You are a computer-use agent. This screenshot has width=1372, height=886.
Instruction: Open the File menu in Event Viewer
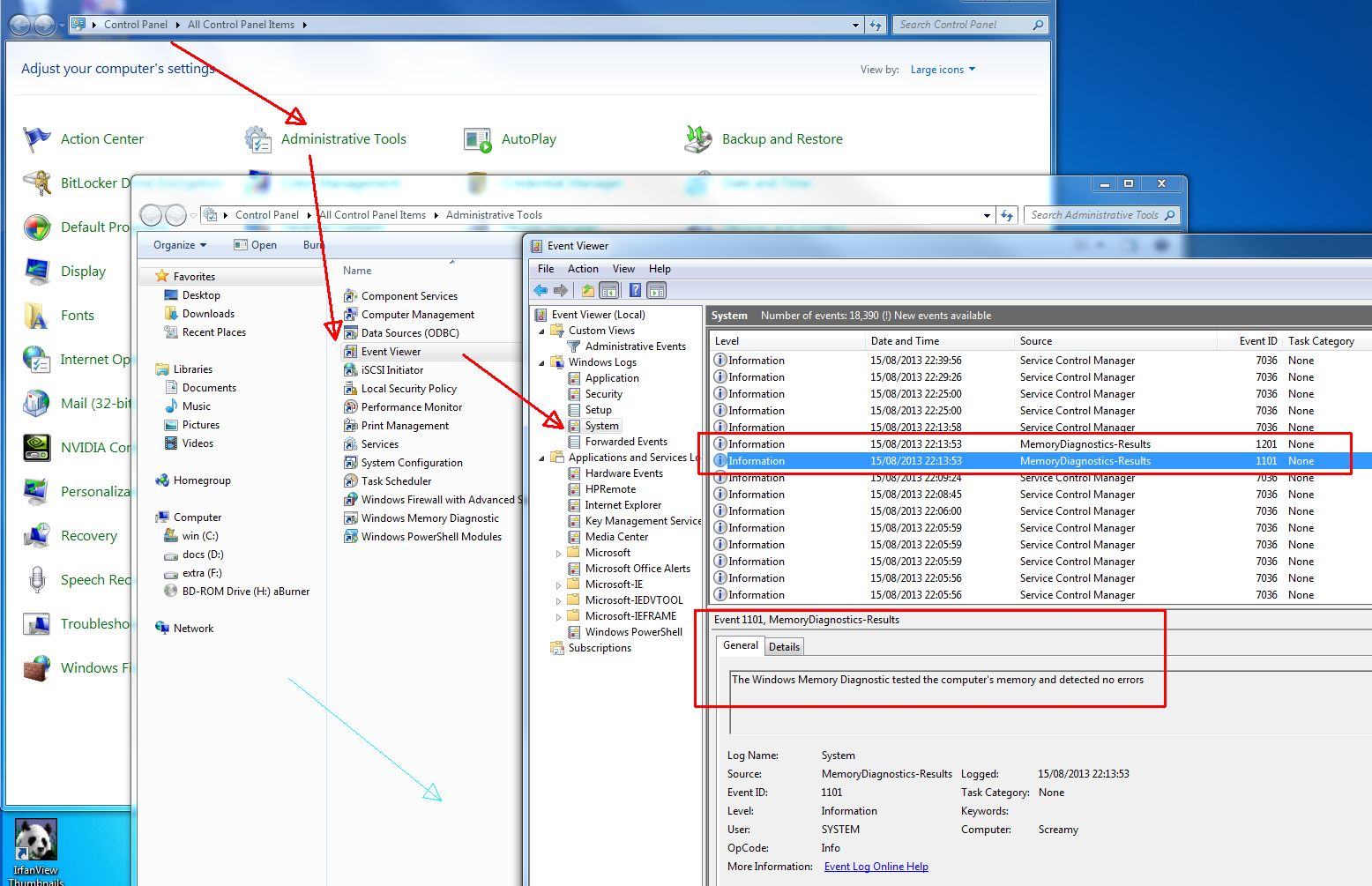pyautogui.click(x=546, y=269)
